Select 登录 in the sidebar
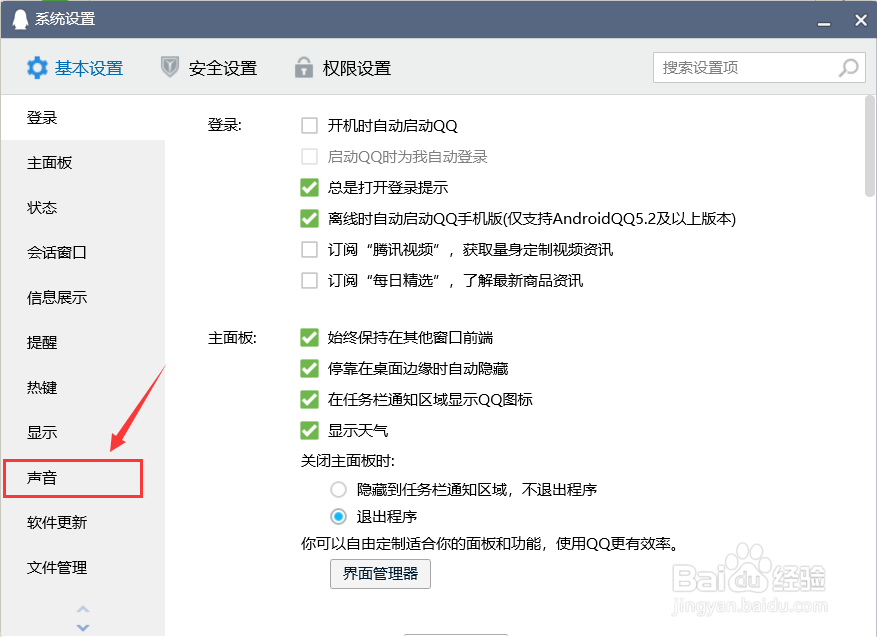Screen dimensions: 877x637 83,117
